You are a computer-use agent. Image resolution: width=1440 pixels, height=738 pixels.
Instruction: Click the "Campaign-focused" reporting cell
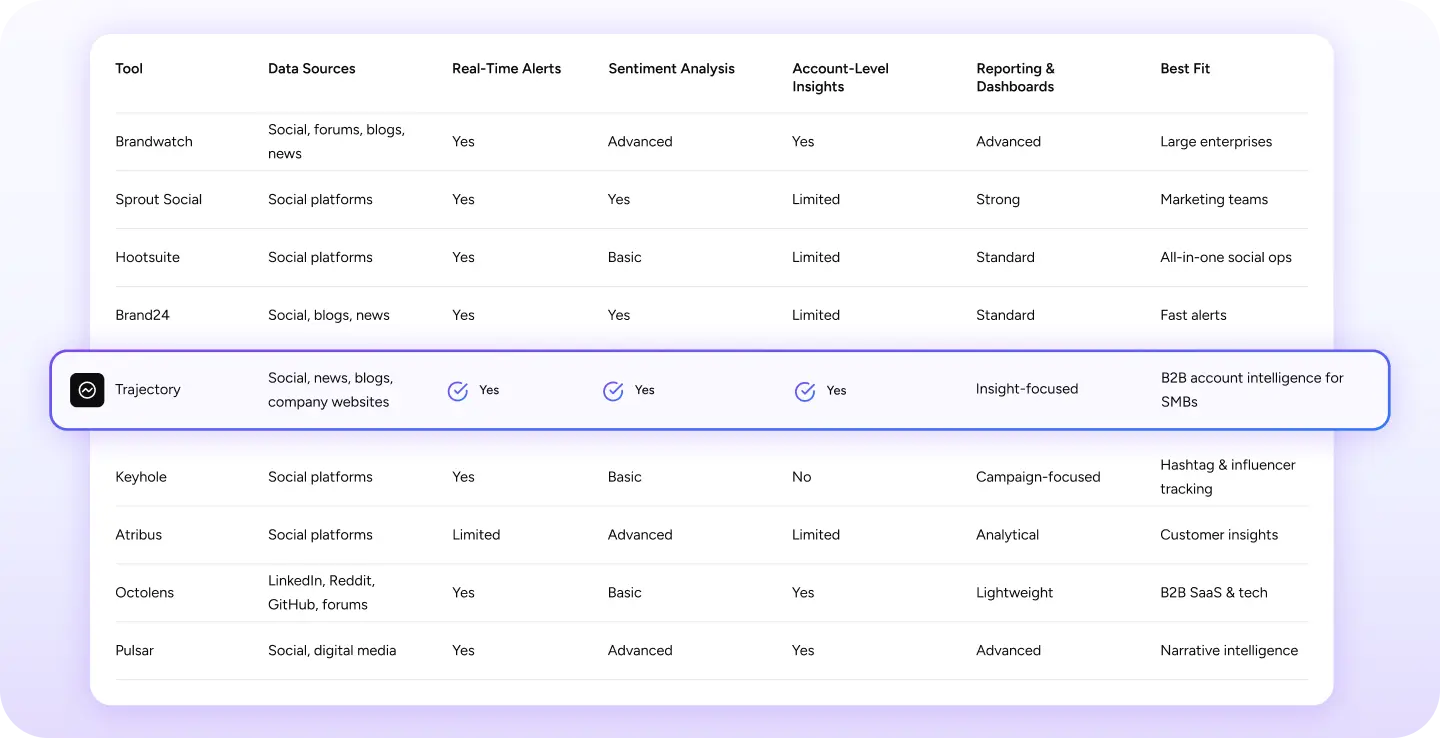tap(1038, 478)
